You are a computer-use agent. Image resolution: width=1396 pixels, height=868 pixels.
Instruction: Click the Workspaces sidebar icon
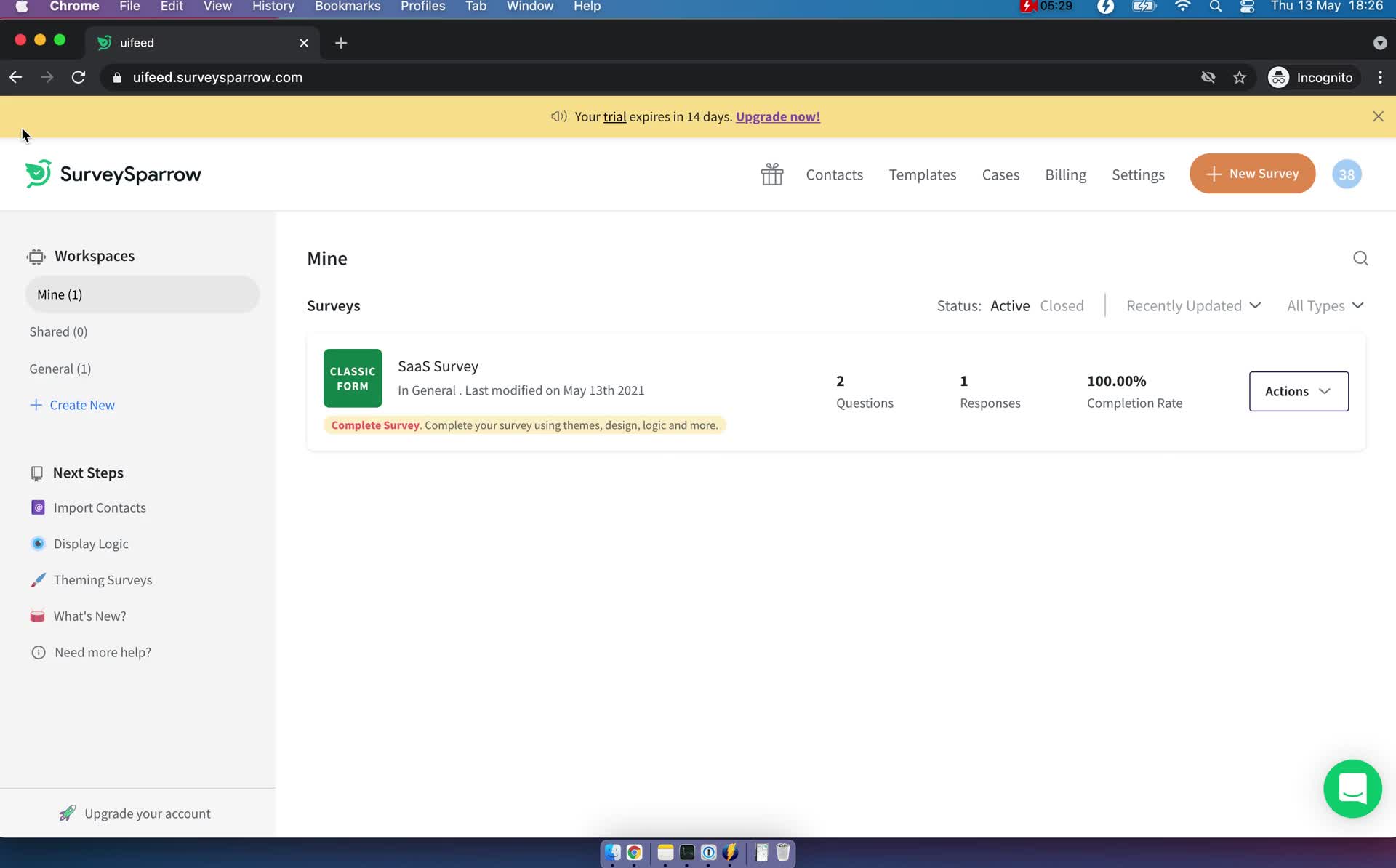pos(36,256)
